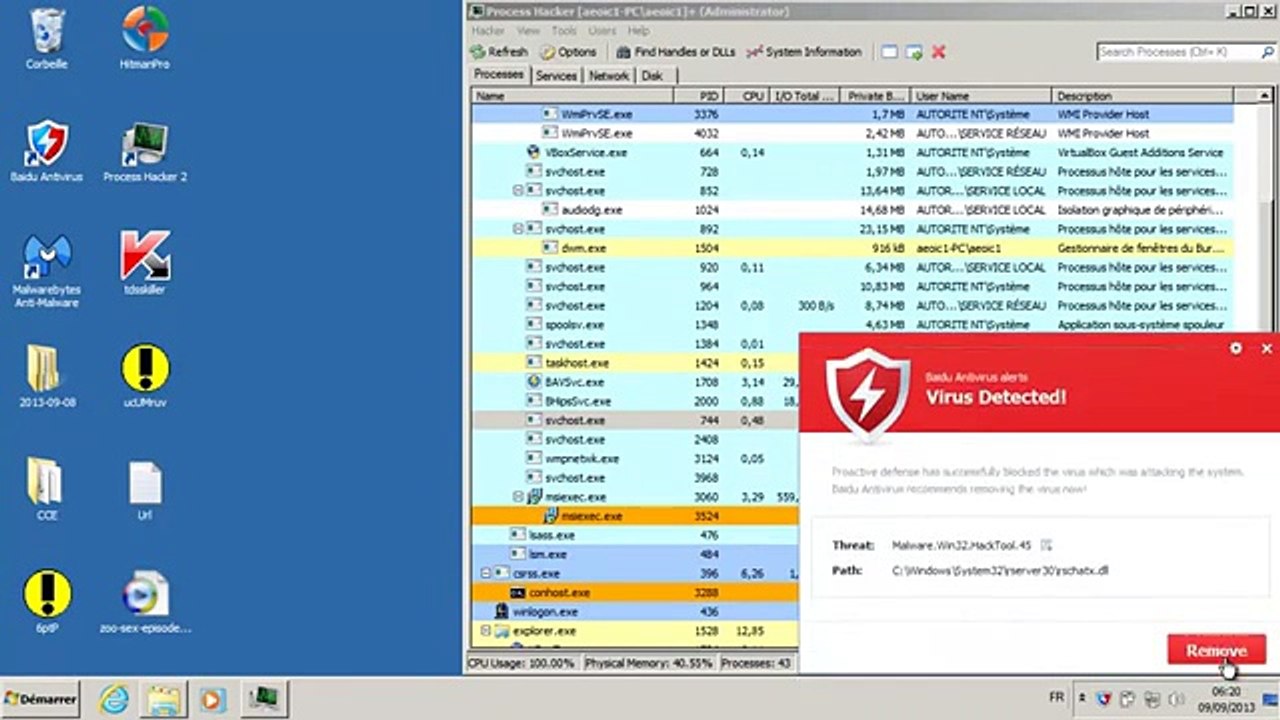Open the Tools menu
1280x720 pixels.
click(564, 31)
